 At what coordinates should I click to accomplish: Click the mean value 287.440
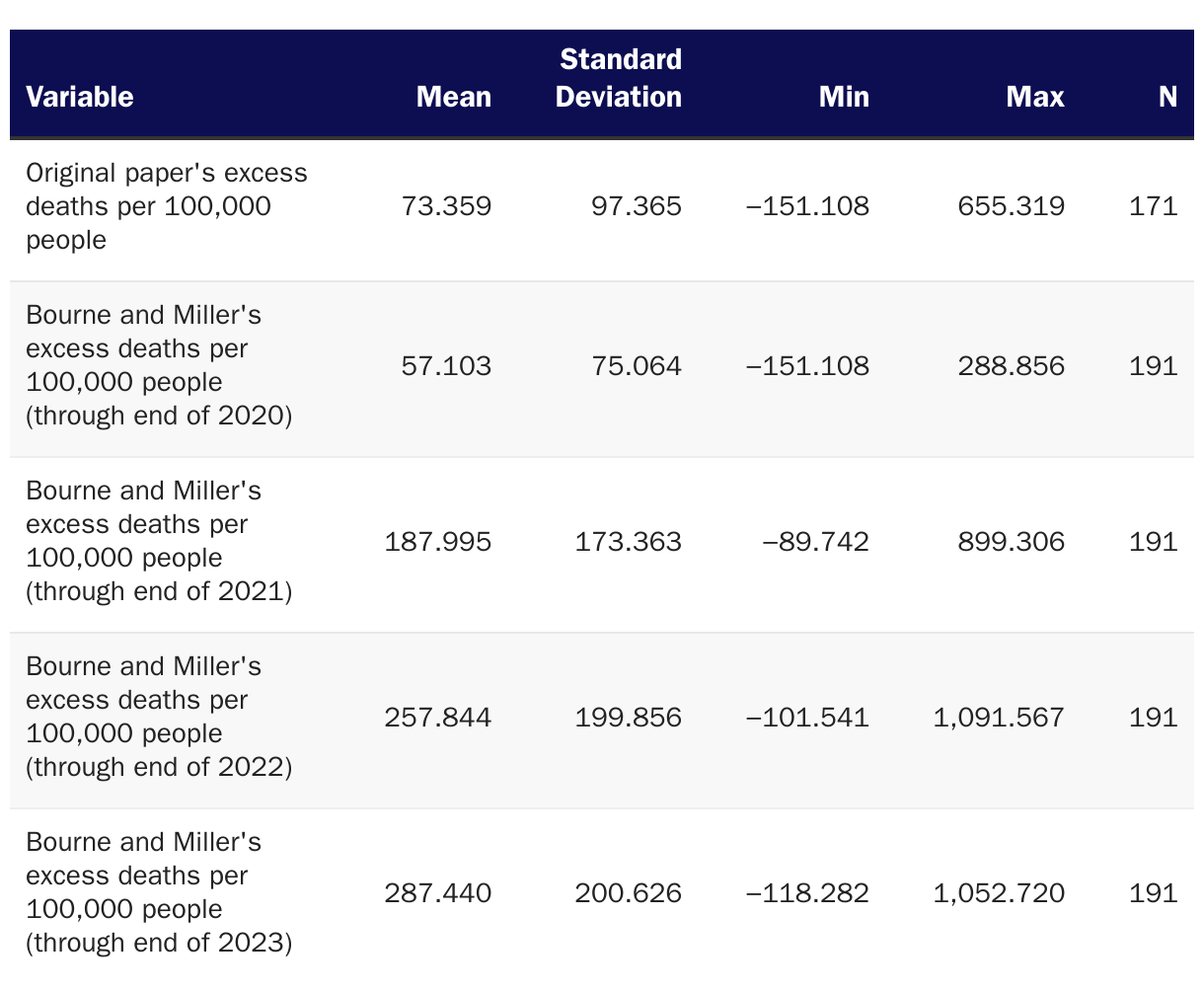point(438,893)
